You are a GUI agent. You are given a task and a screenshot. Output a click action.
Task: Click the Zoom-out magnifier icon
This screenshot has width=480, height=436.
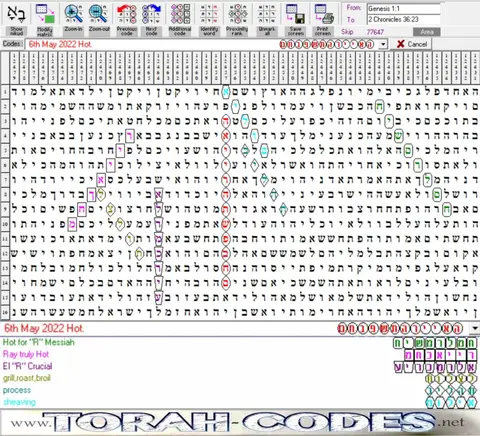[99, 14]
